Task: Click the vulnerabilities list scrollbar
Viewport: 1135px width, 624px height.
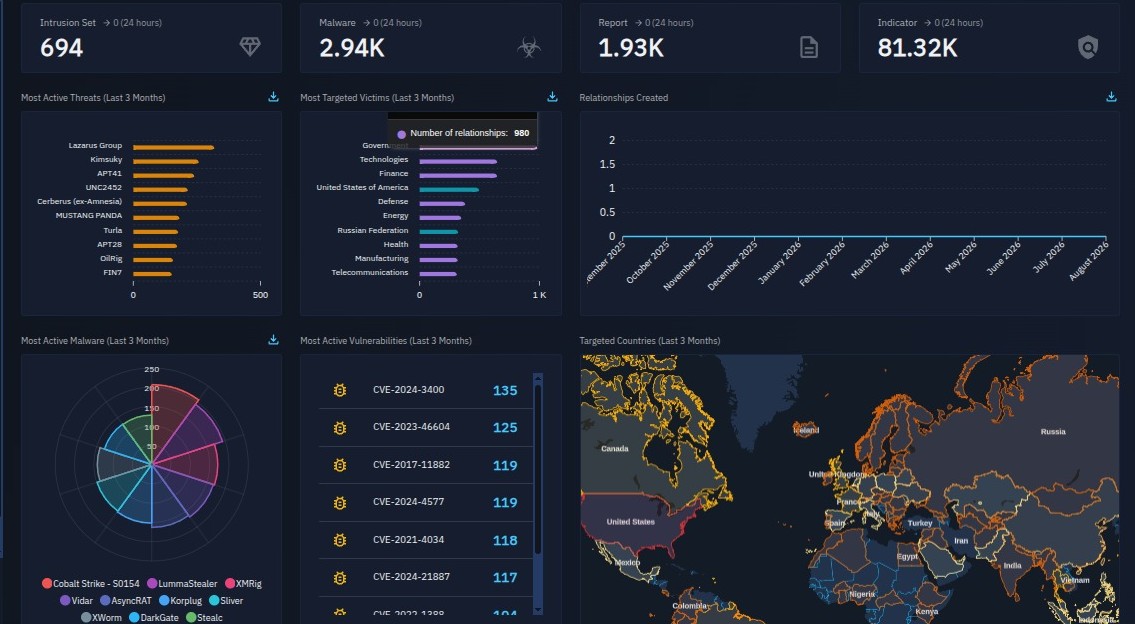Action: point(538,471)
